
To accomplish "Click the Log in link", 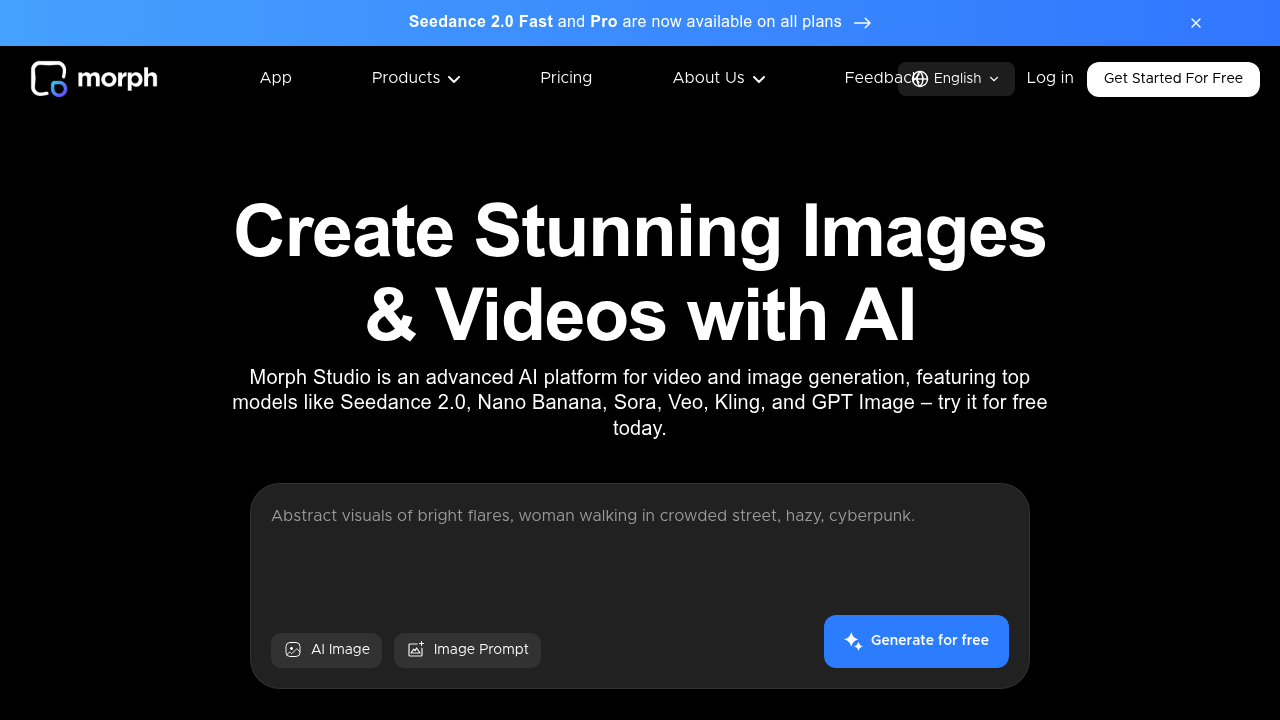I will [x=1050, y=78].
